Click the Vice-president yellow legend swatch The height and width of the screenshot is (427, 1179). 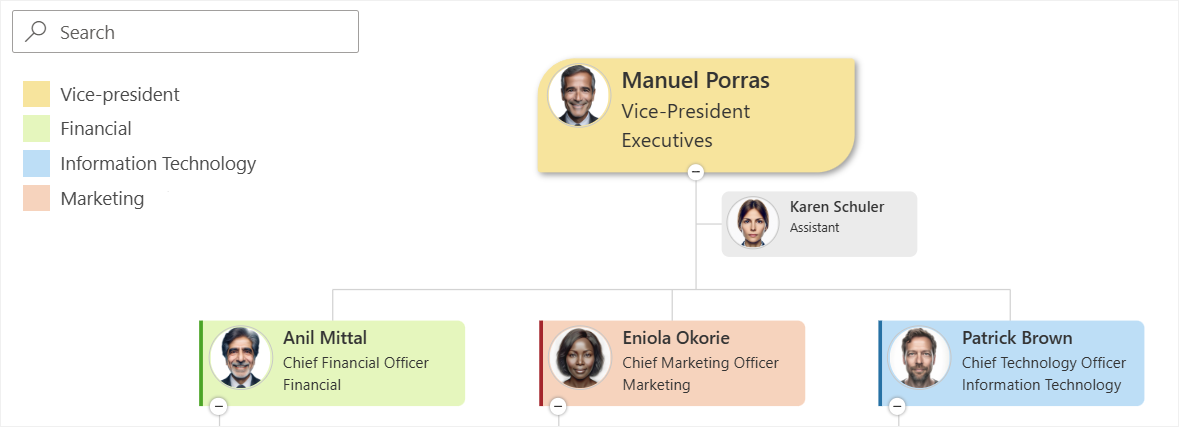coord(37,95)
